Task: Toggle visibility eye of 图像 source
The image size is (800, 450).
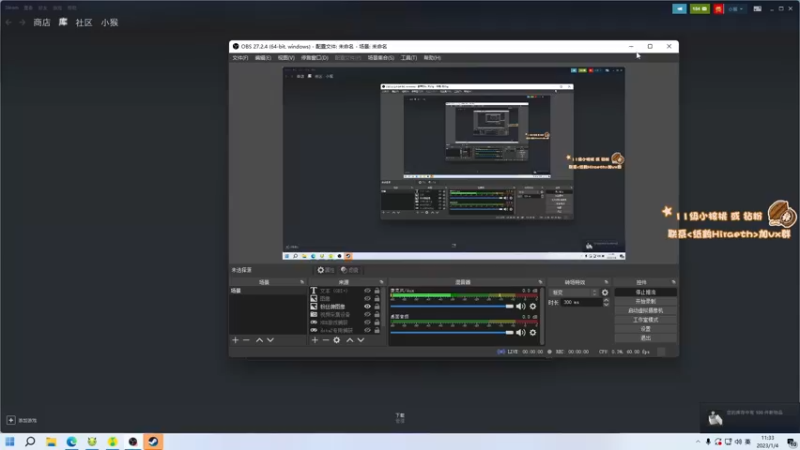Action: (367, 298)
